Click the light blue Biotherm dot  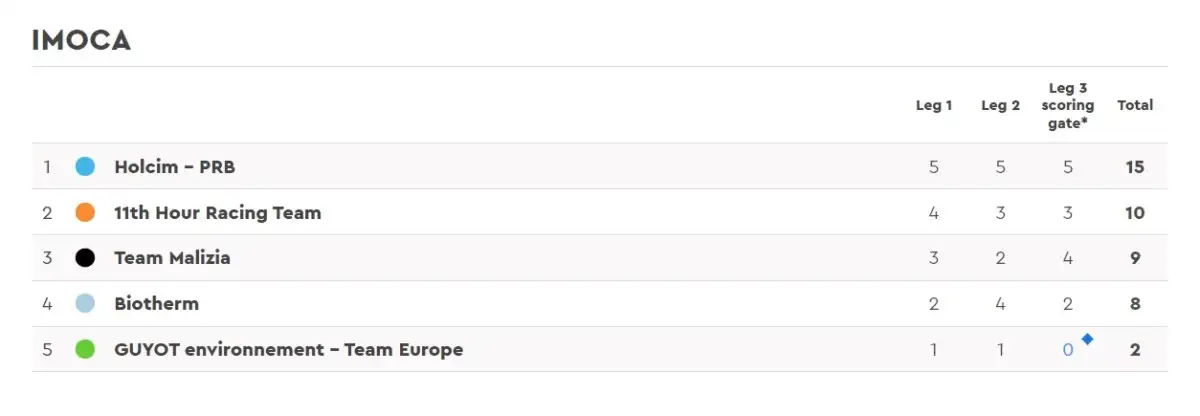click(85, 304)
